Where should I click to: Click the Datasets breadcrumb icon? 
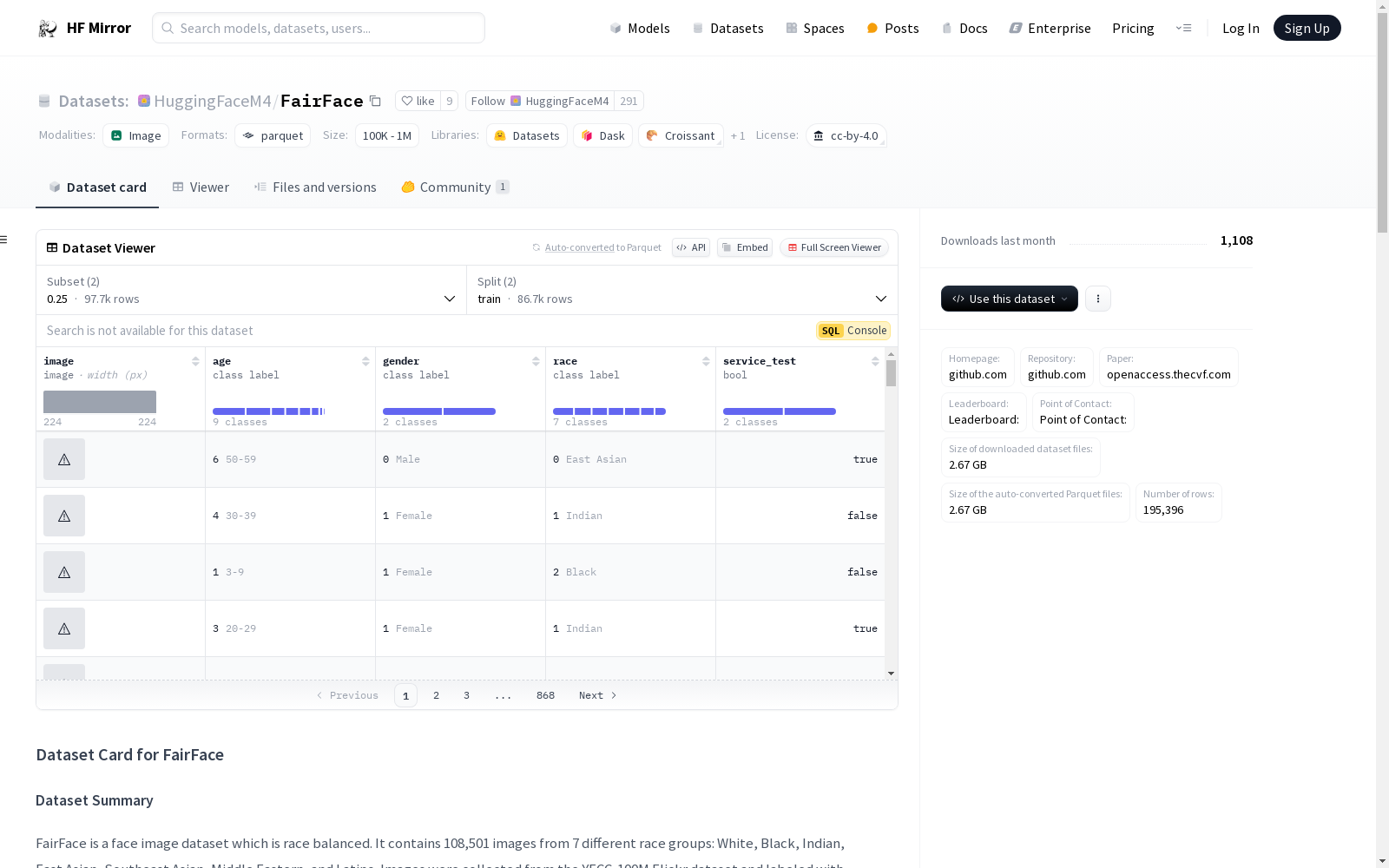point(44,101)
